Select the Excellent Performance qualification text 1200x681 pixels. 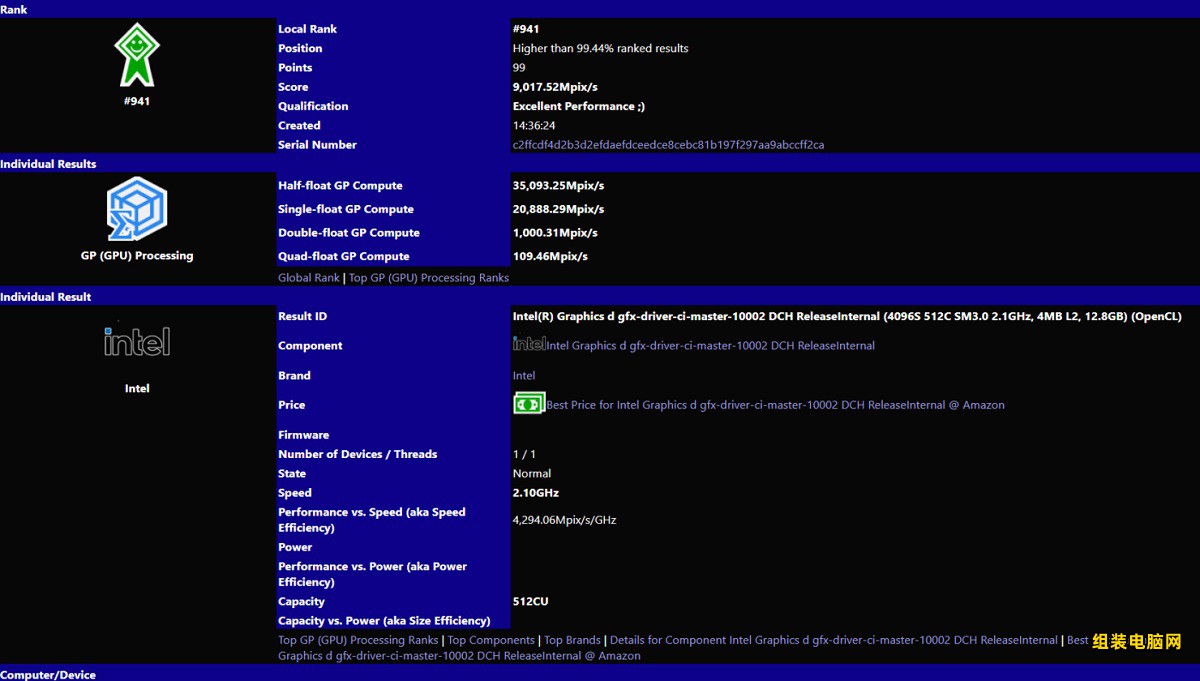click(x=579, y=106)
